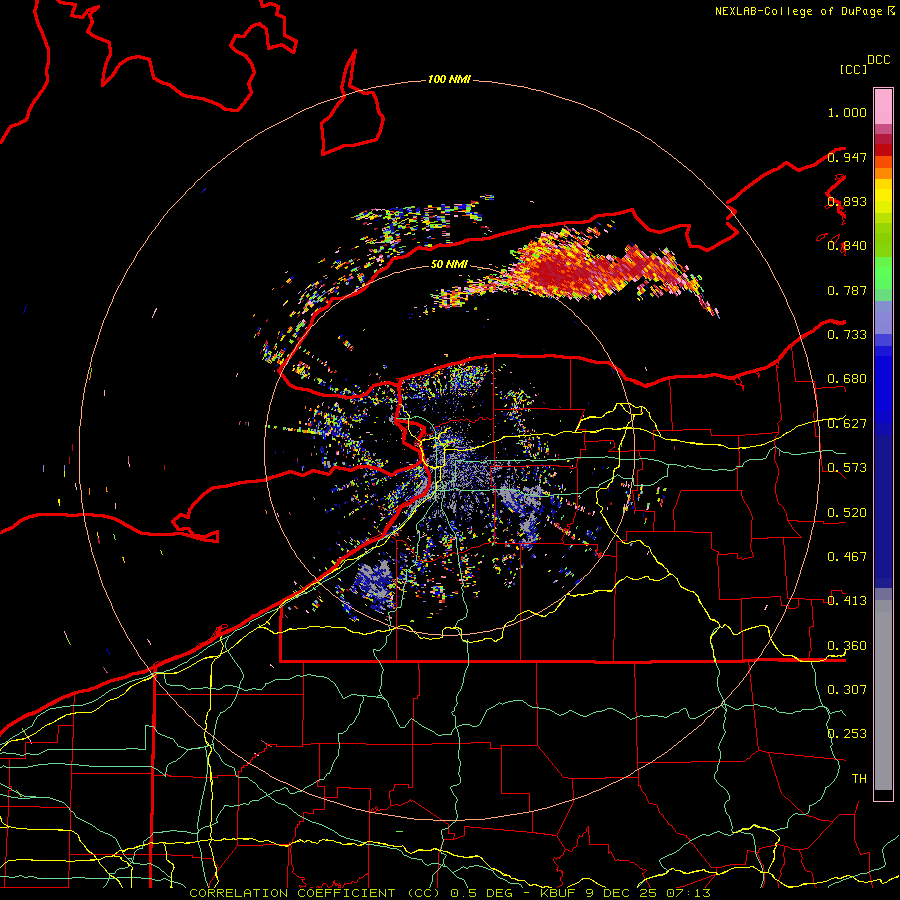The height and width of the screenshot is (900, 900).
Task: Click the 0.787 legend value
Action: click(847, 290)
